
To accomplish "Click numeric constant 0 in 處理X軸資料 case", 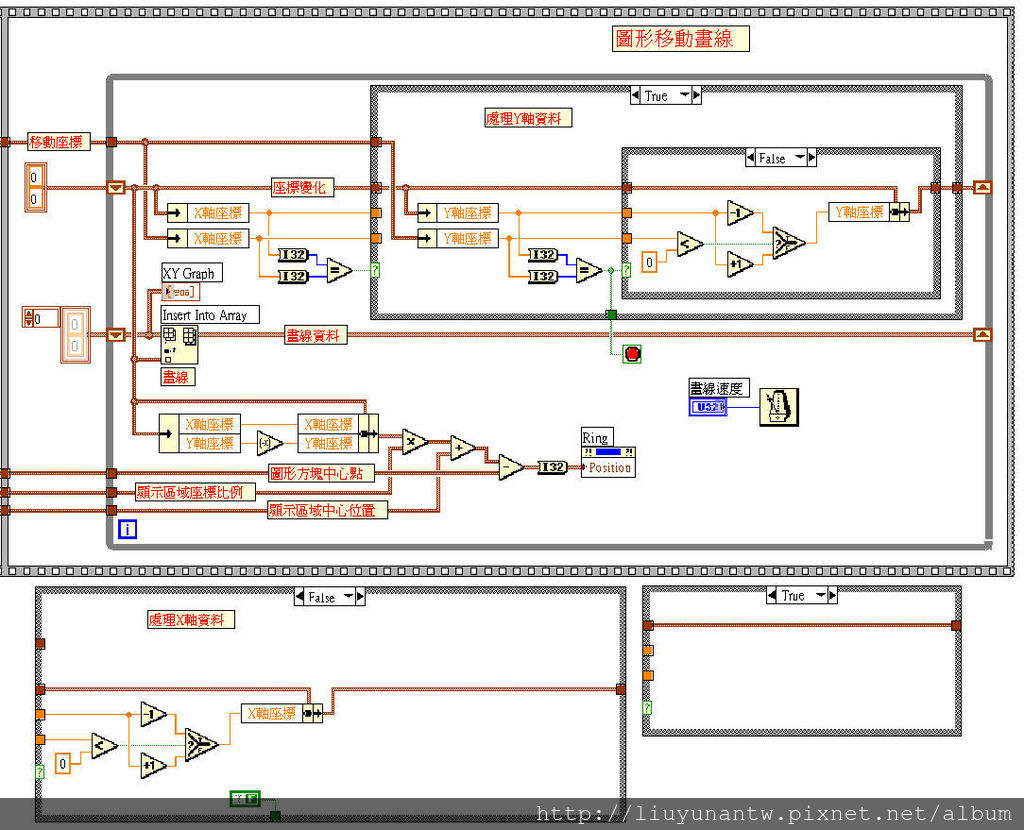I will coord(63,764).
